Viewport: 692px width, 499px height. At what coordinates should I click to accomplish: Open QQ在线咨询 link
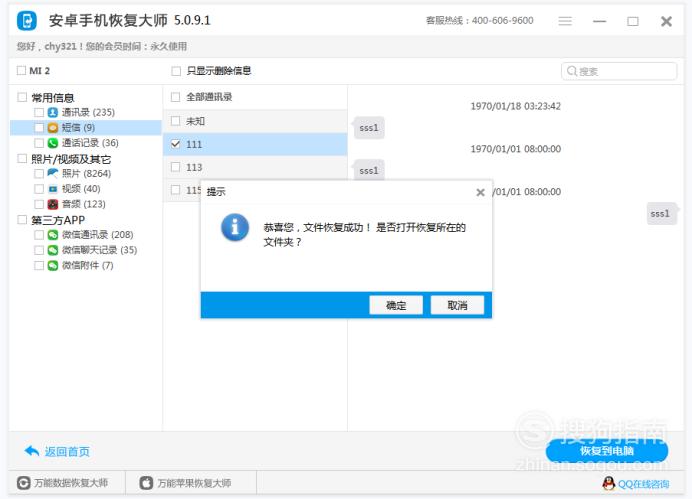(x=643, y=484)
